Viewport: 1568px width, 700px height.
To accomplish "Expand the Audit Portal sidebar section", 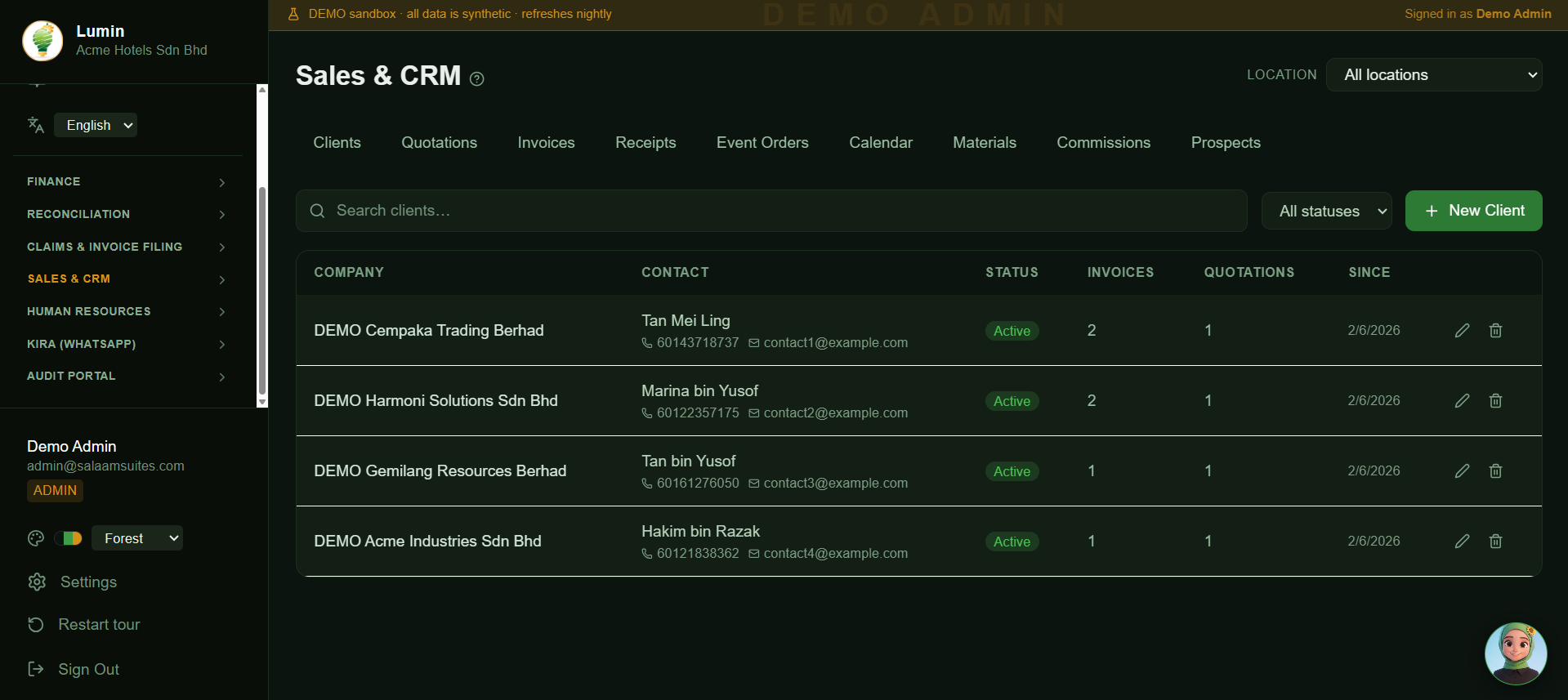I will pyautogui.click(x=127, y=376).
